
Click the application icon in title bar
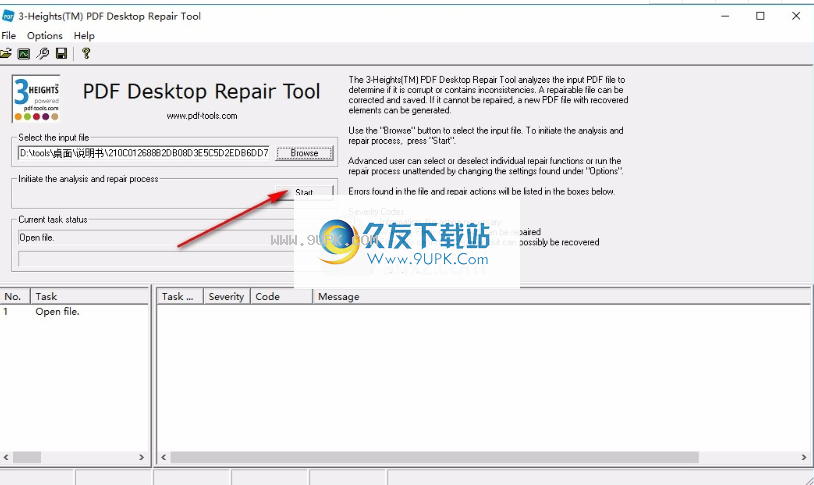8,16
